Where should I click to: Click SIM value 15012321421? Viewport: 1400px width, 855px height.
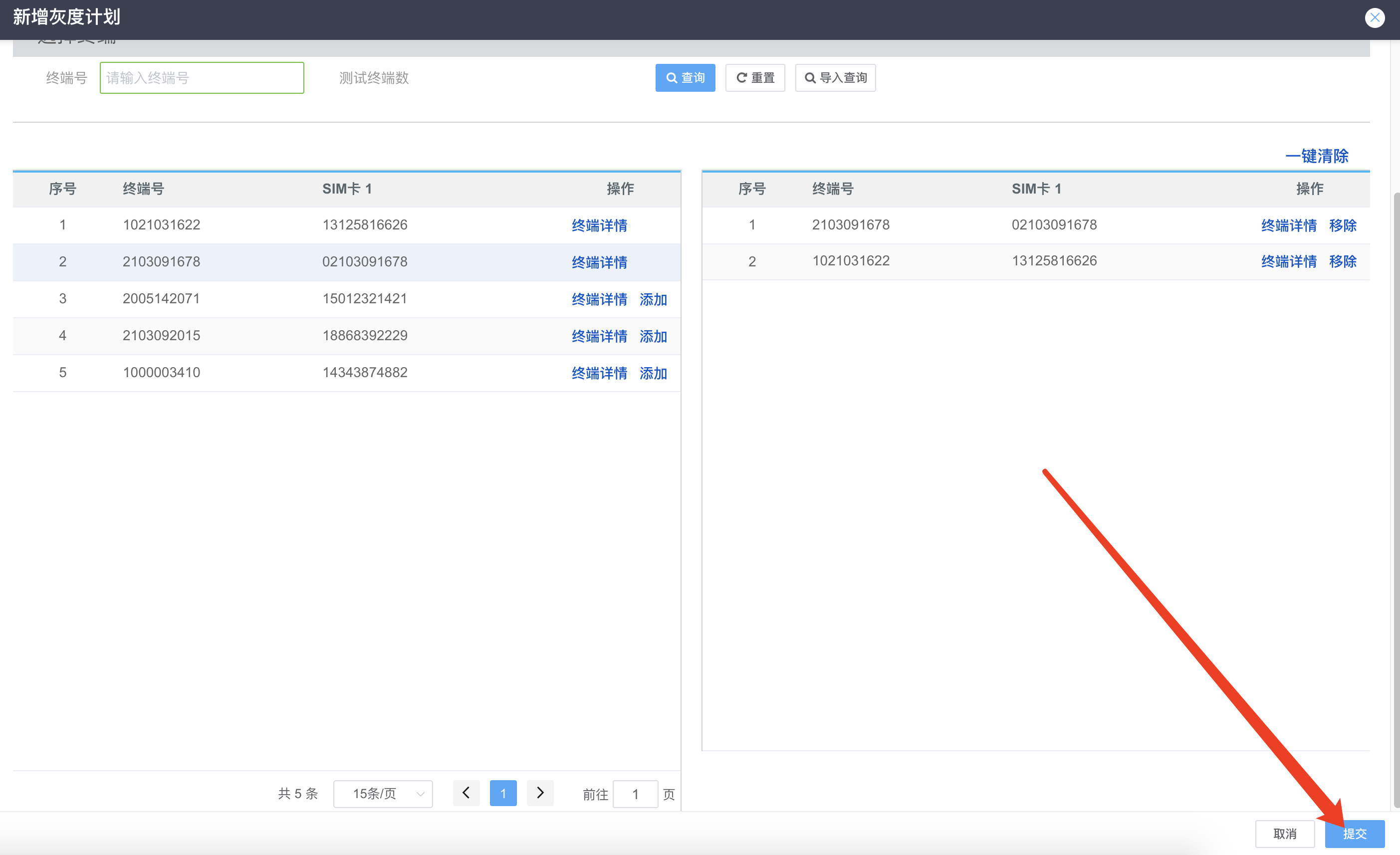click(365, 299)
